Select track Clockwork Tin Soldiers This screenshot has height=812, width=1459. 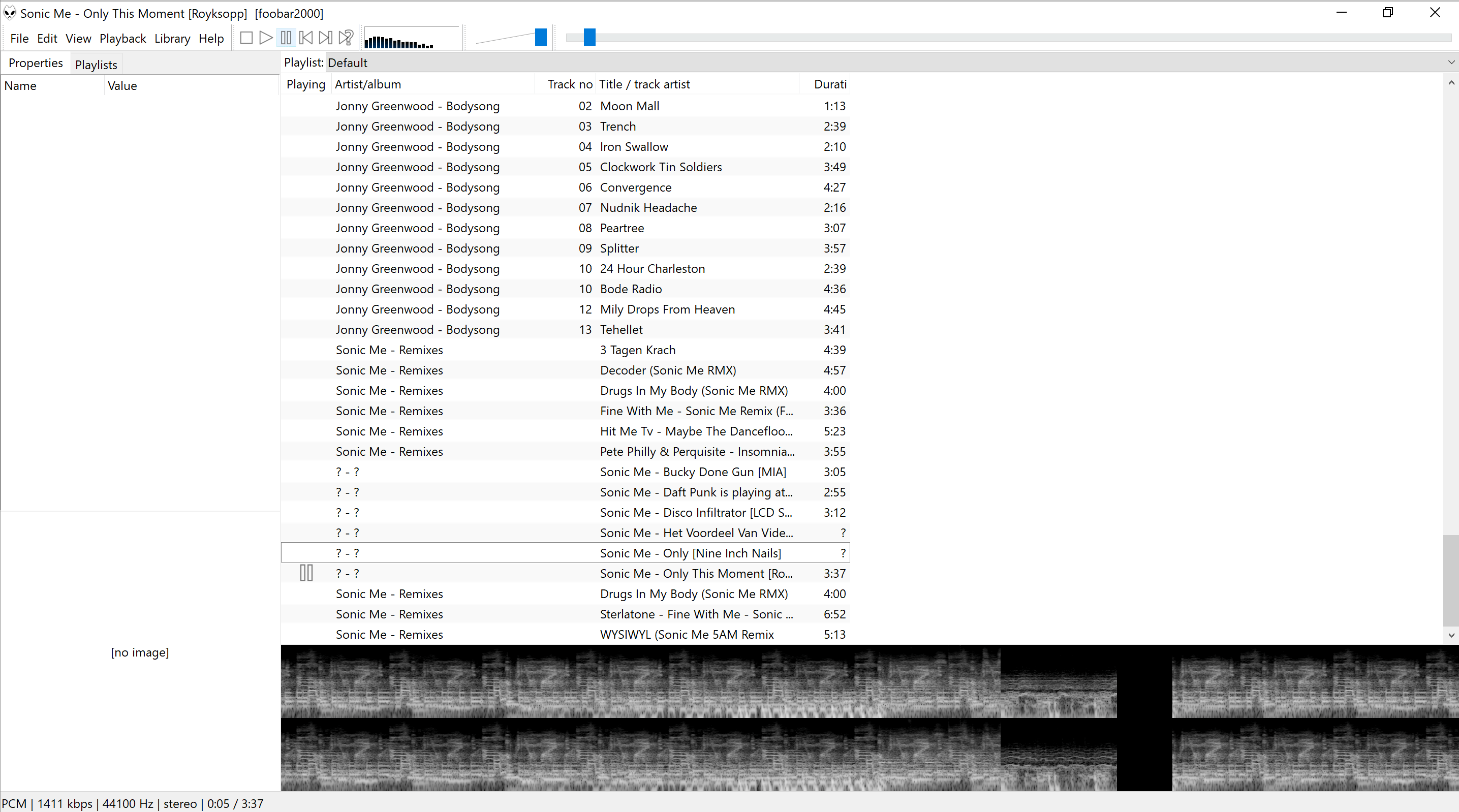click(661, 167)
